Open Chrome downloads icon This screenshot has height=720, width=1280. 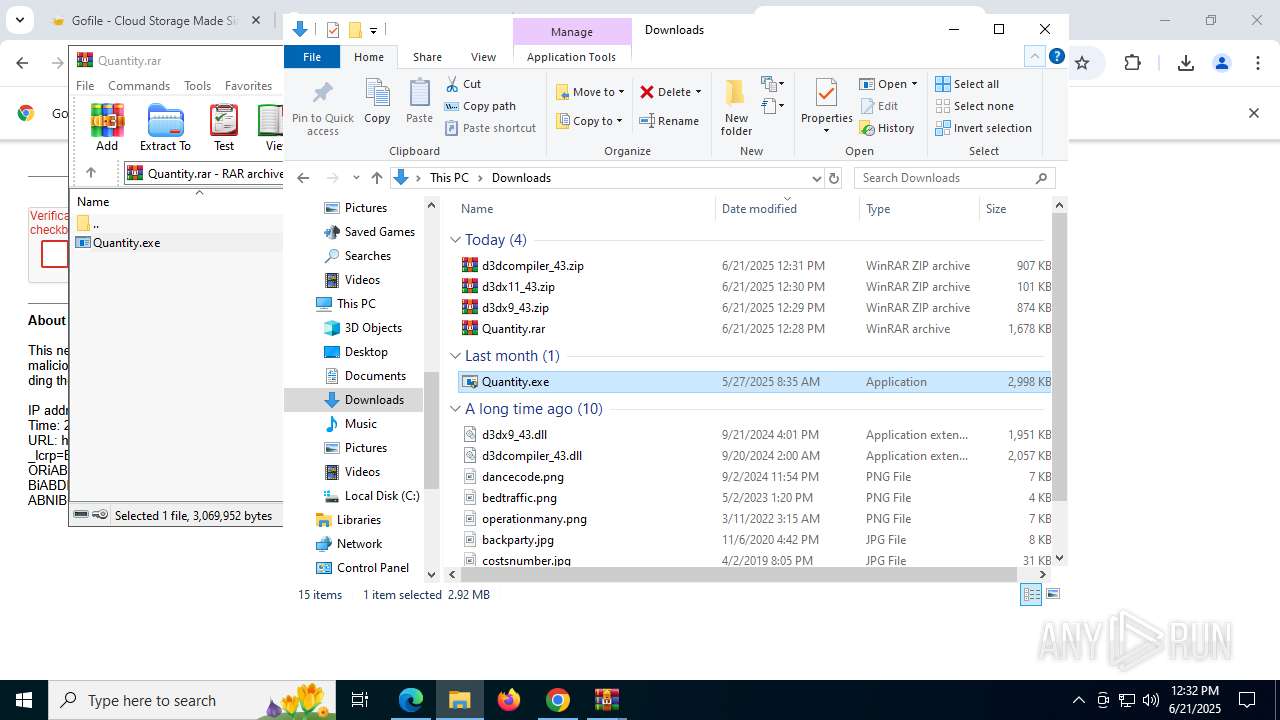click(x=1186, y=63)
